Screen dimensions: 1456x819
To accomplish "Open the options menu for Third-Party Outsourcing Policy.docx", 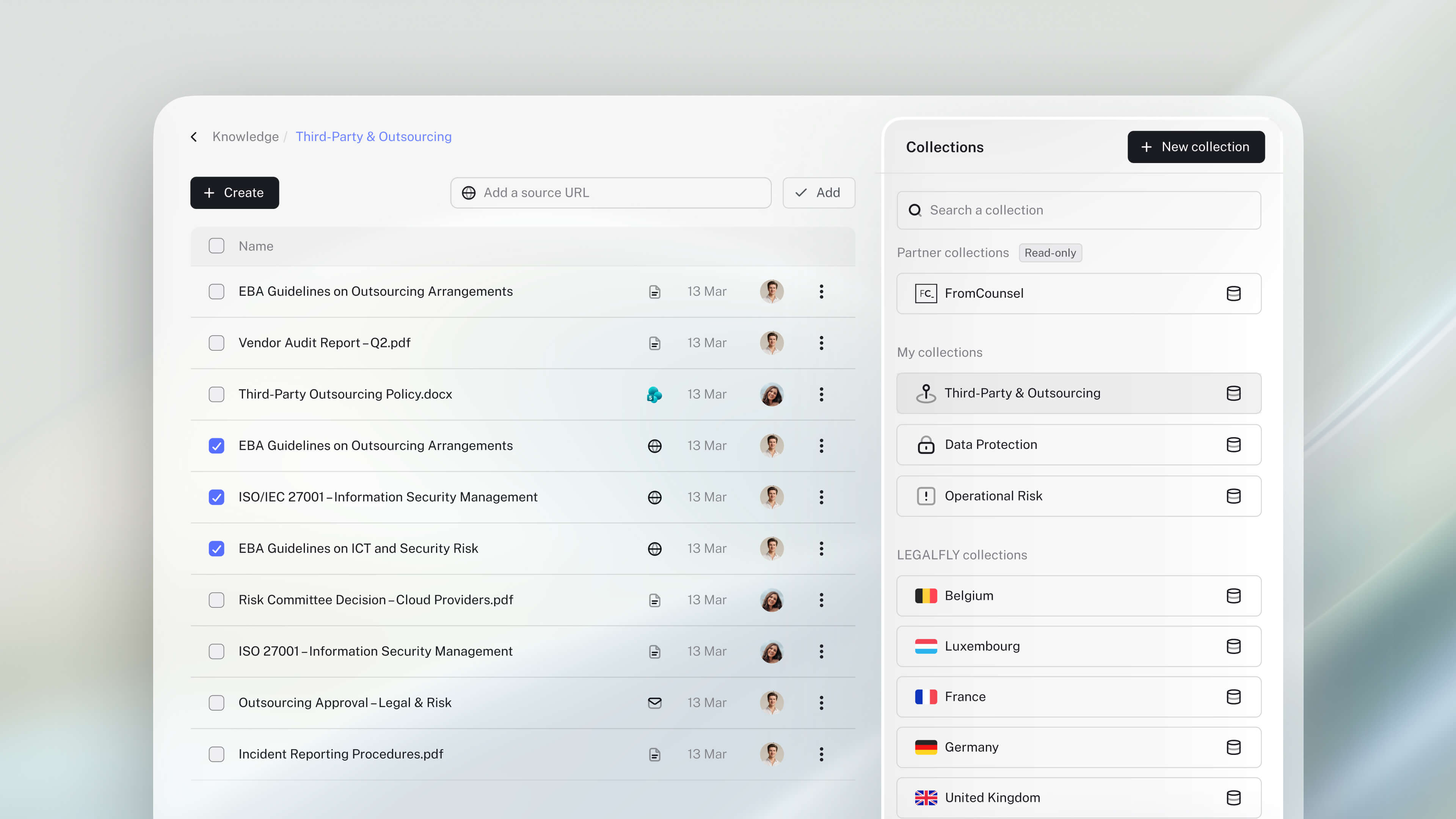I will [x=821, y=394].
